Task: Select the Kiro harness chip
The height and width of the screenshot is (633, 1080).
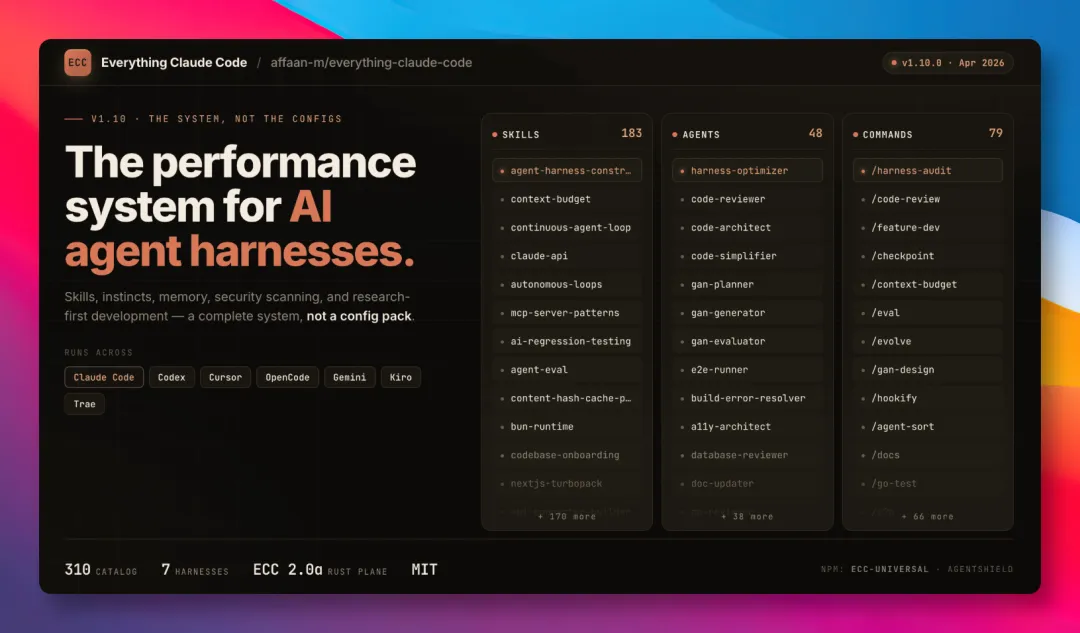Action: point(401,377)
